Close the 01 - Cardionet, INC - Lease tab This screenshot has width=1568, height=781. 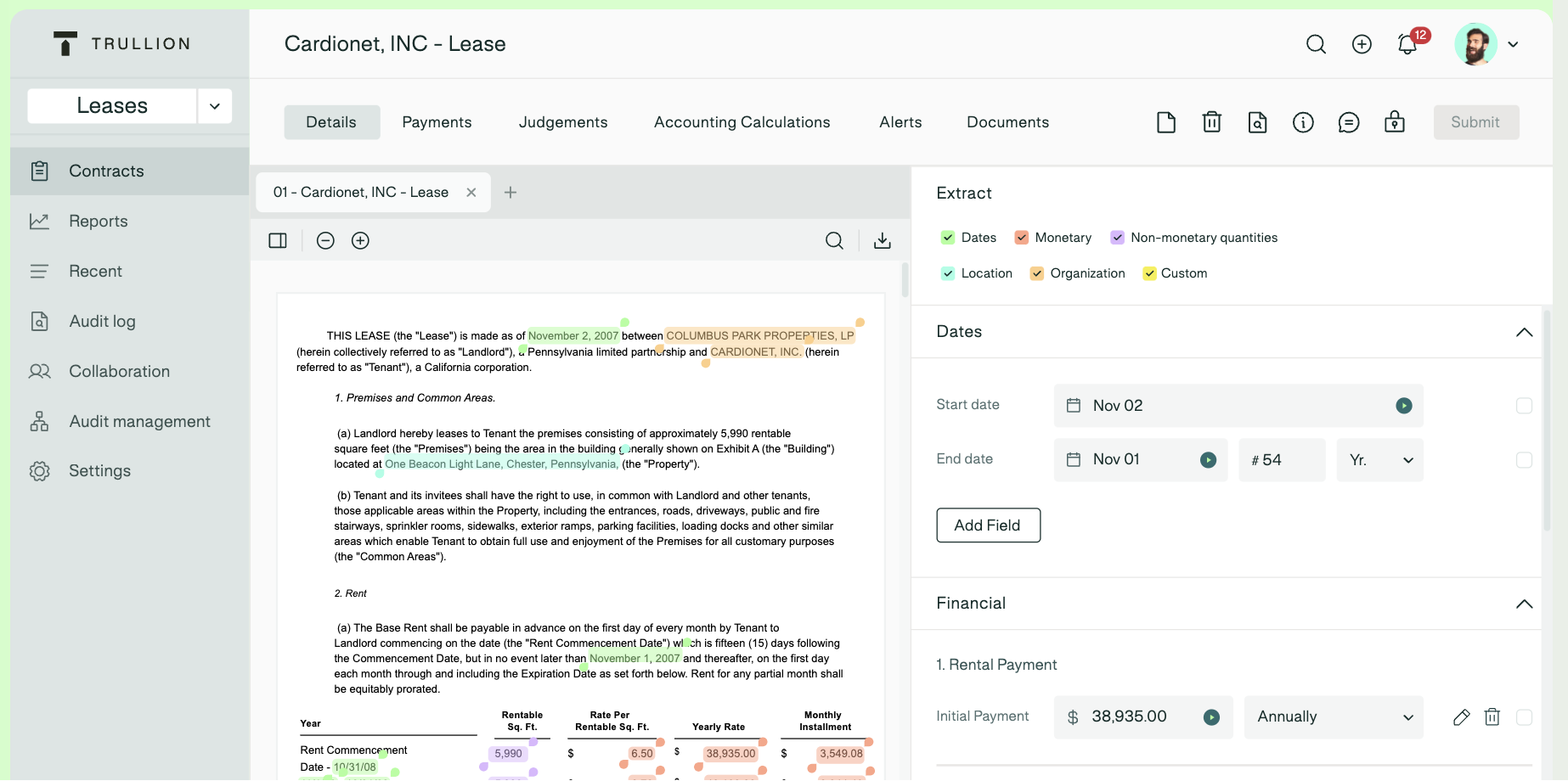pos(471,193)
